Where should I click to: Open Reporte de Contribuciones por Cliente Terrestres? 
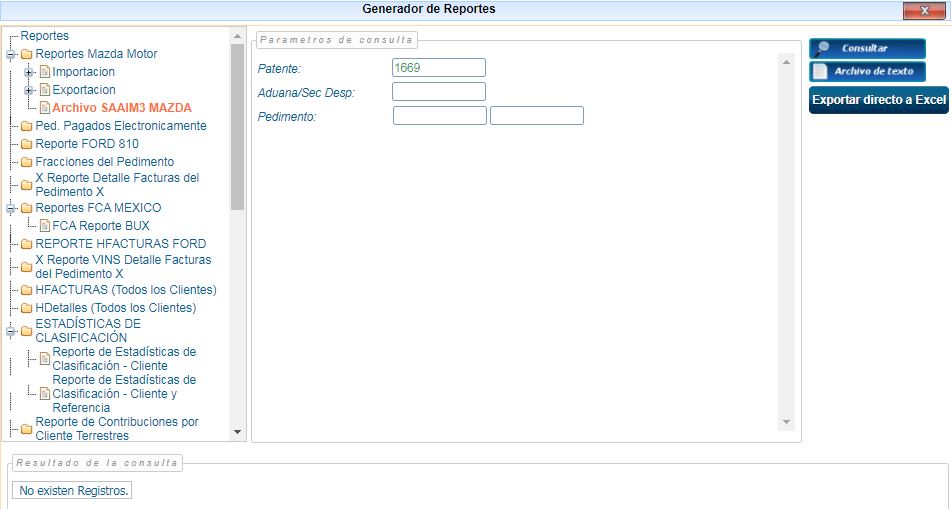point(117,429)
